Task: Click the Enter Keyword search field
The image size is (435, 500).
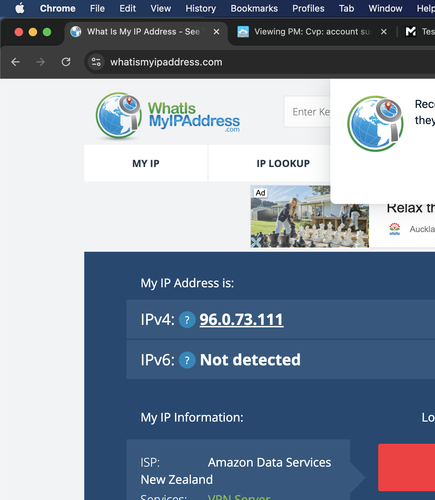Action: click(x=307, y=112)
